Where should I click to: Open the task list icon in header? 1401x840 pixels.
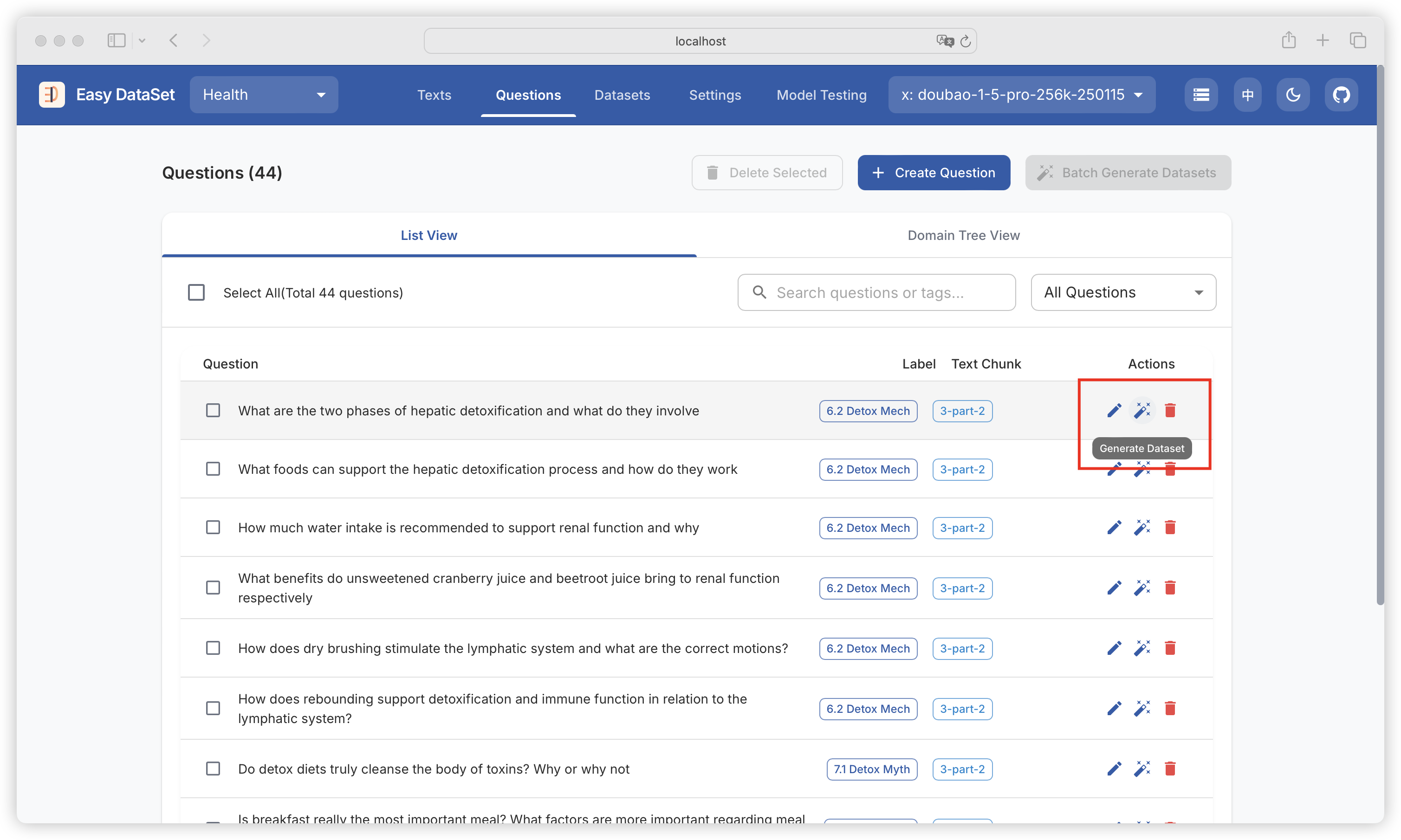1200,95
